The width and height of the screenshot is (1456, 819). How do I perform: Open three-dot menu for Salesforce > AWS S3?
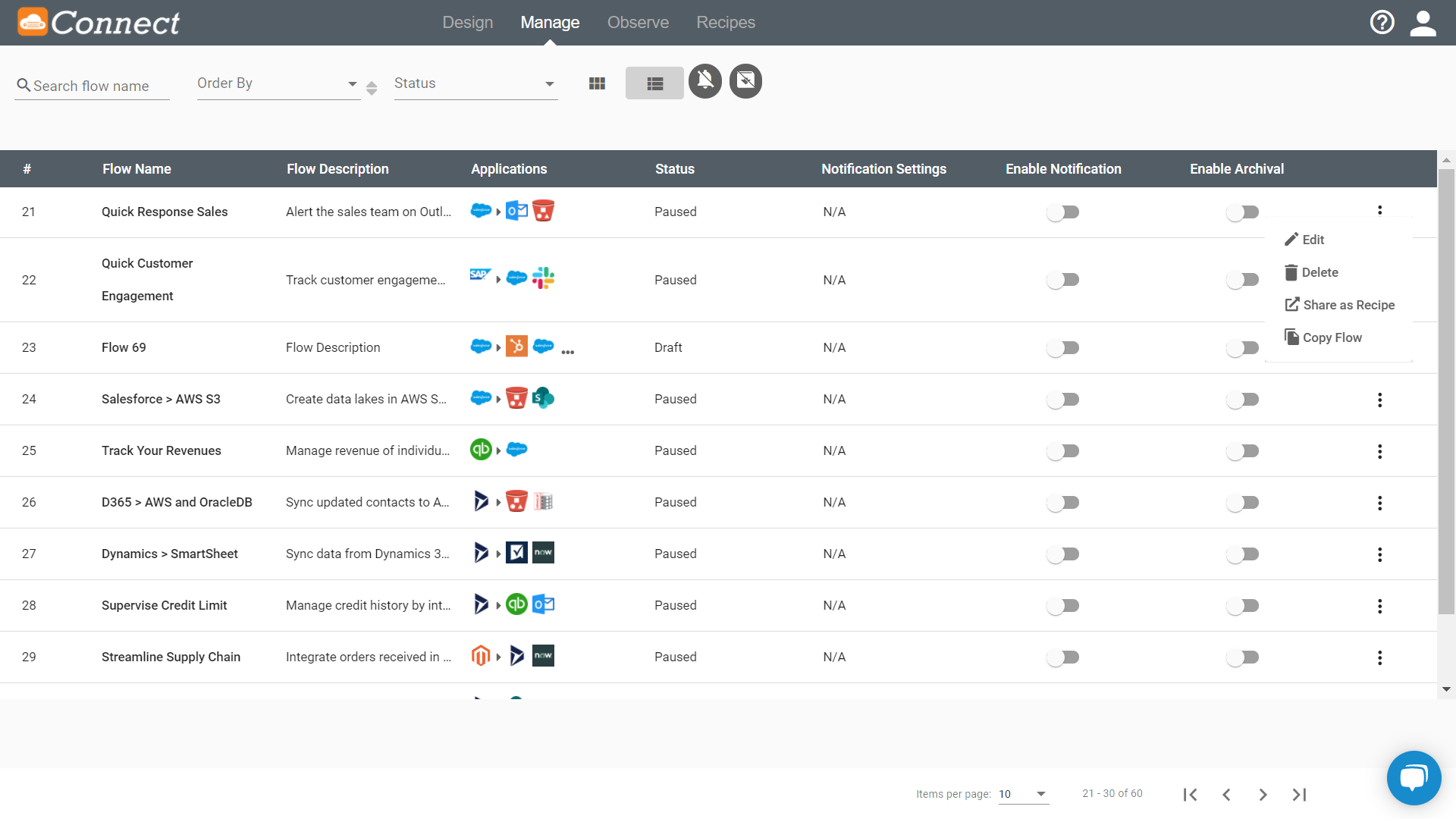(x=1379, y=400)
